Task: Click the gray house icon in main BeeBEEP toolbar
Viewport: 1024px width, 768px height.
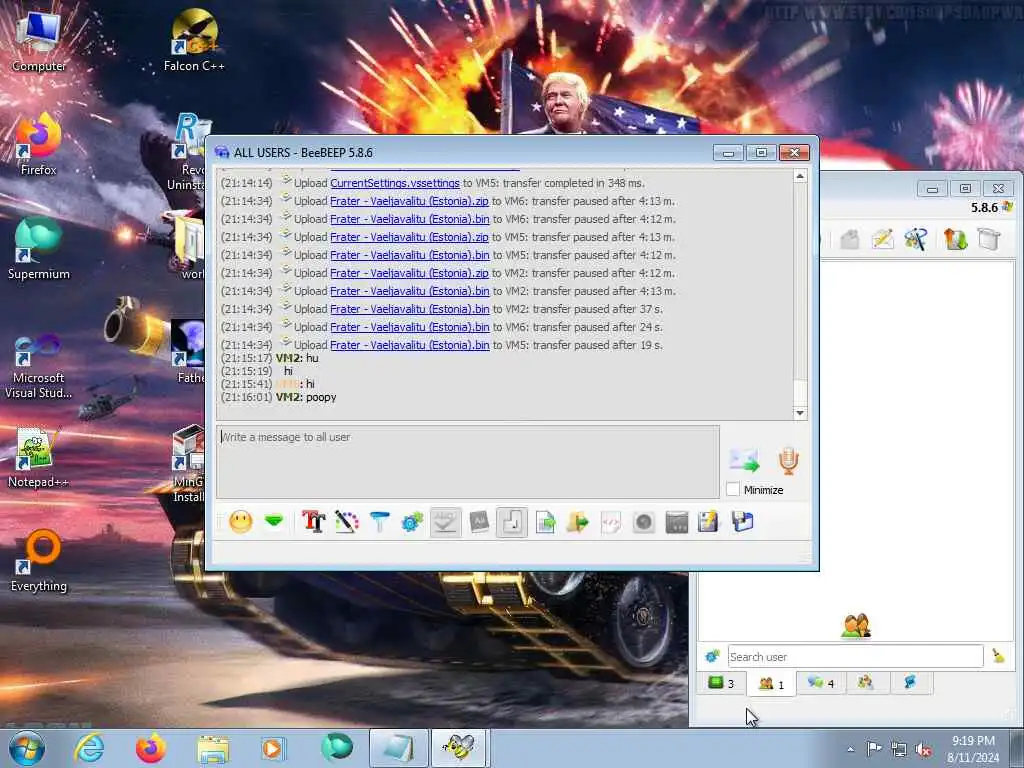Action: click(849, 239)
